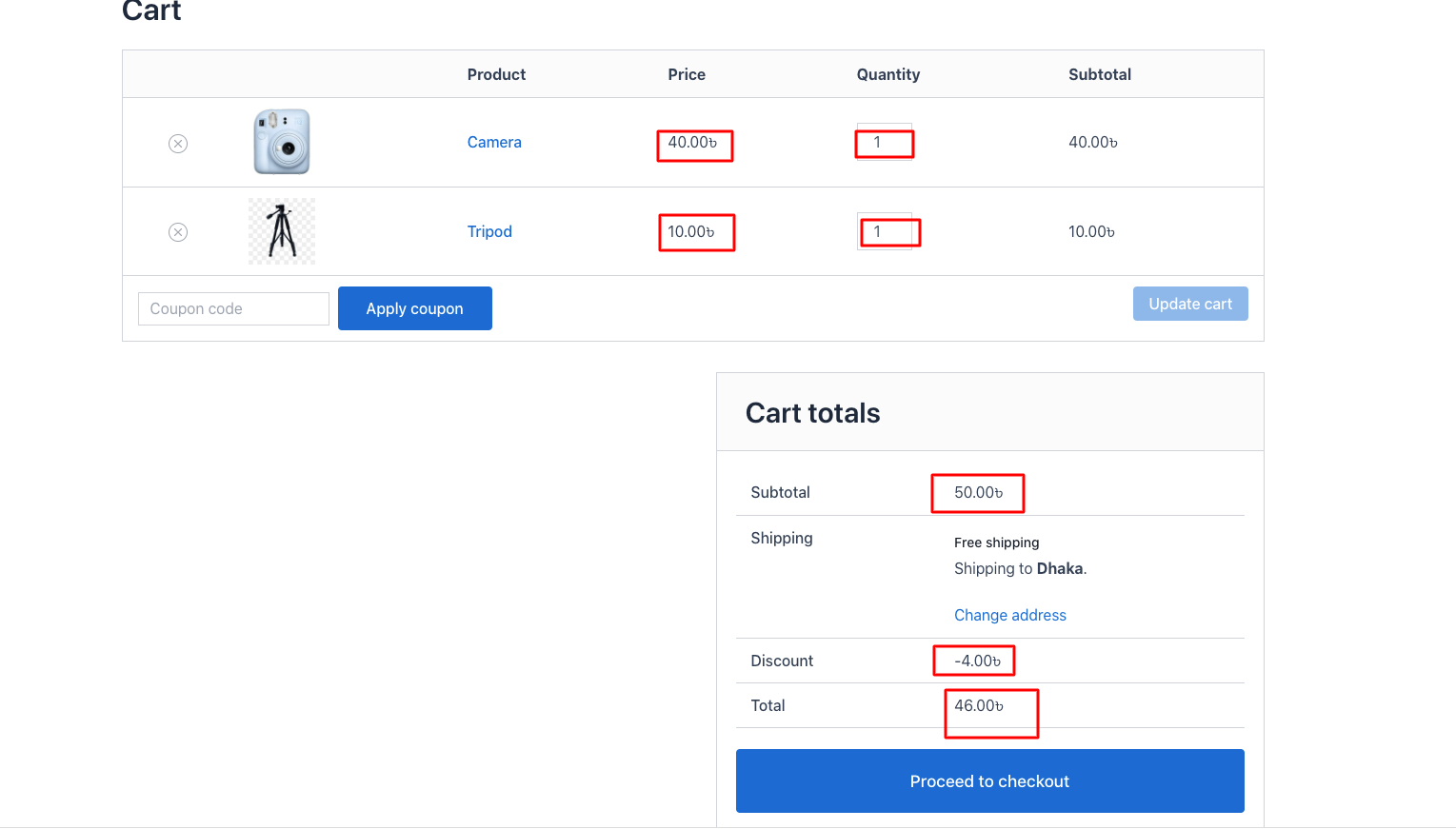The width and height of the screenshot is (1456, 829).
Task: Click the discount value -4.00৳
Action: pyautogui.click(x=977, y=661)
